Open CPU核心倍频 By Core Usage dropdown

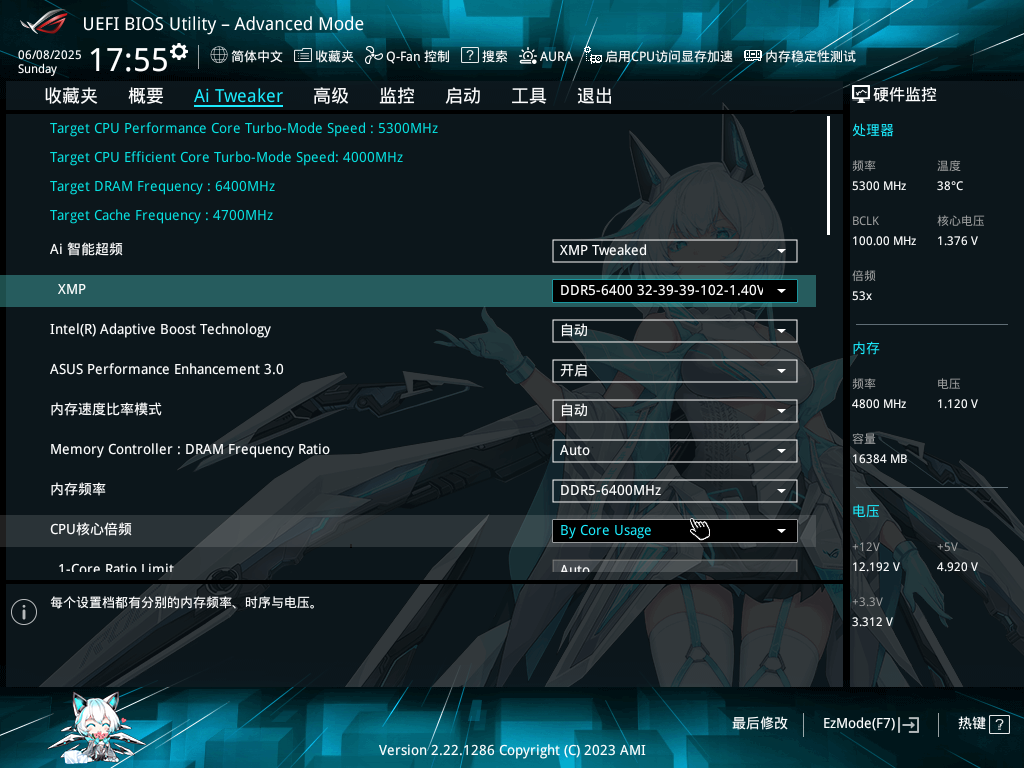(x=675, y=530)
